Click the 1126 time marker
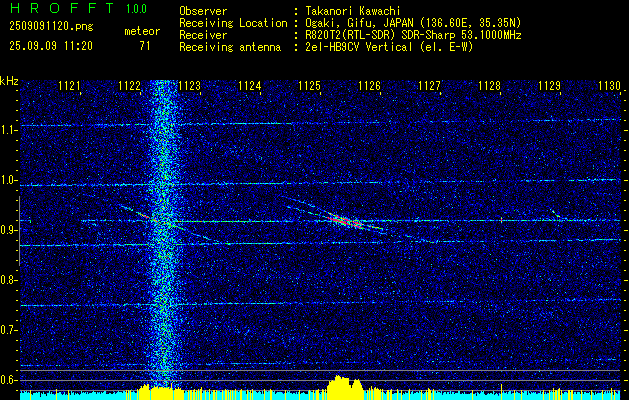The height and width of the screenshot is (400, 629). click(369, 86)
